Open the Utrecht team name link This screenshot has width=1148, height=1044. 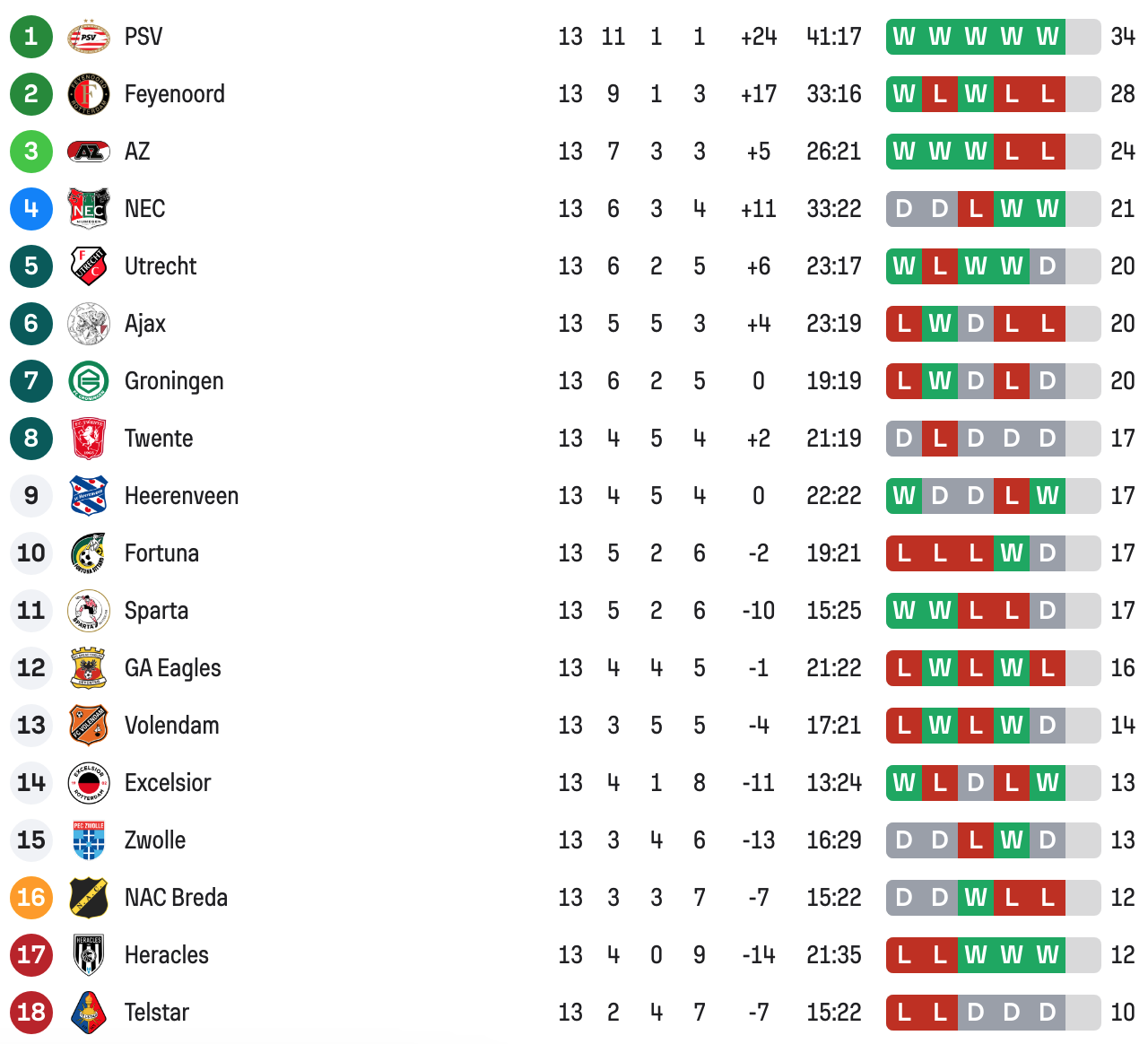[160, 266]
